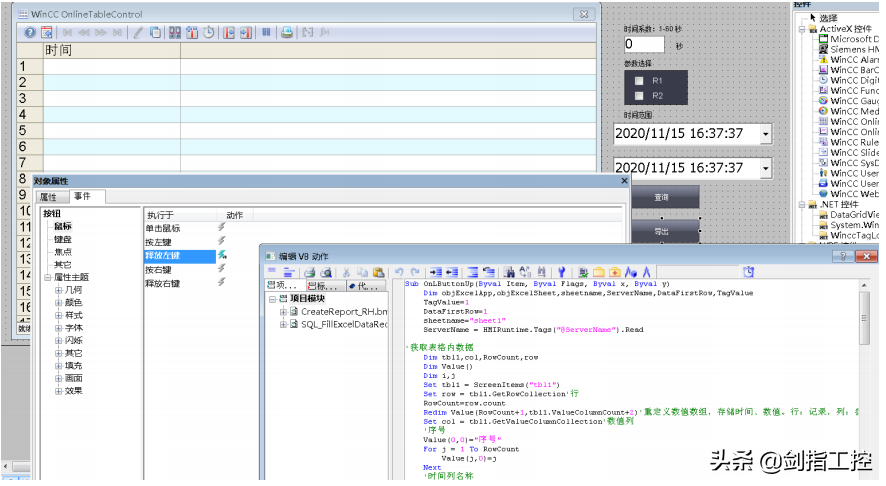Click the print icon in VBS editor toolbar

(x=310, y=271)
